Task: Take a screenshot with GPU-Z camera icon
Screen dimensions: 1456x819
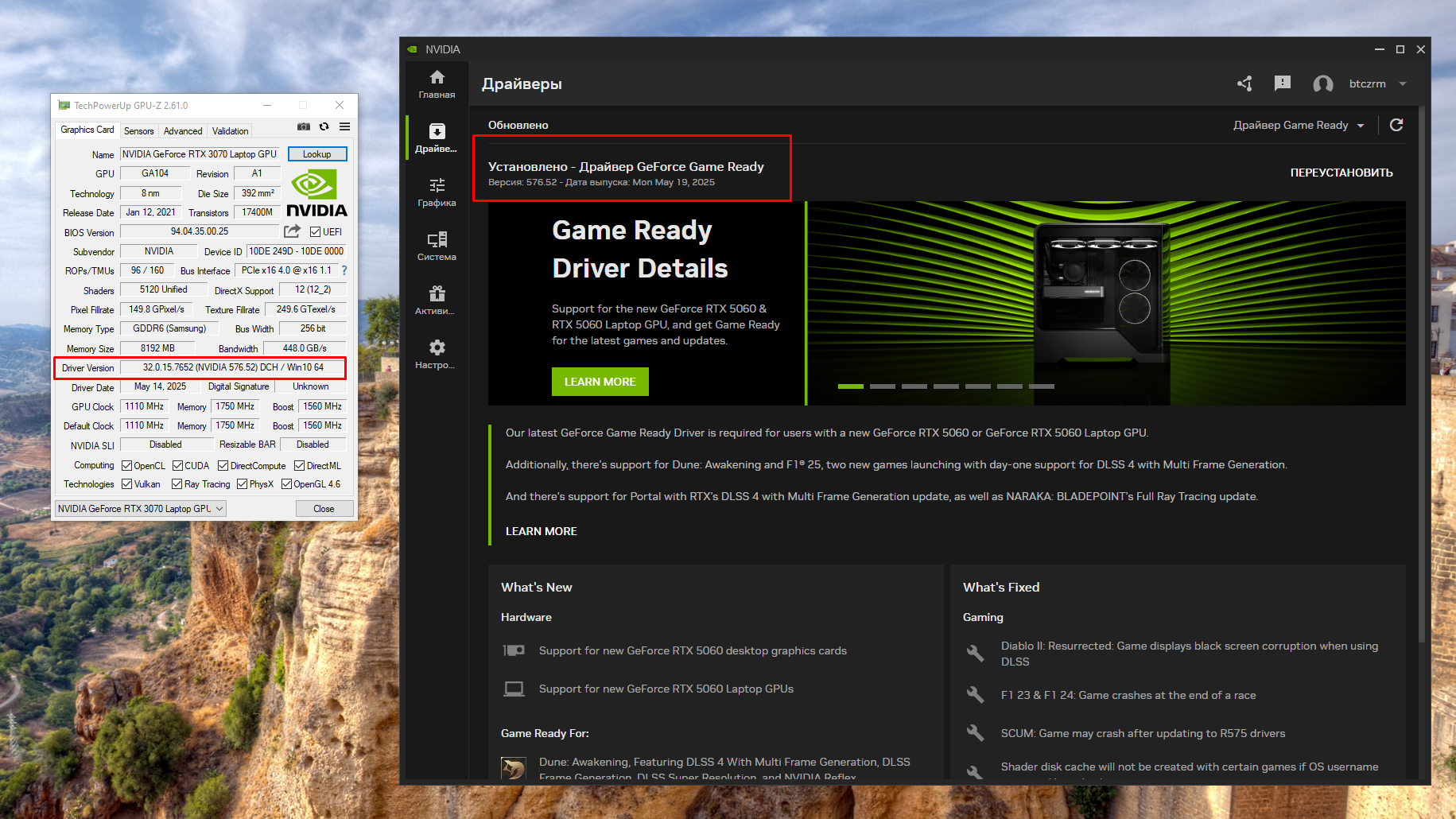Action: (x=304, y=126)
